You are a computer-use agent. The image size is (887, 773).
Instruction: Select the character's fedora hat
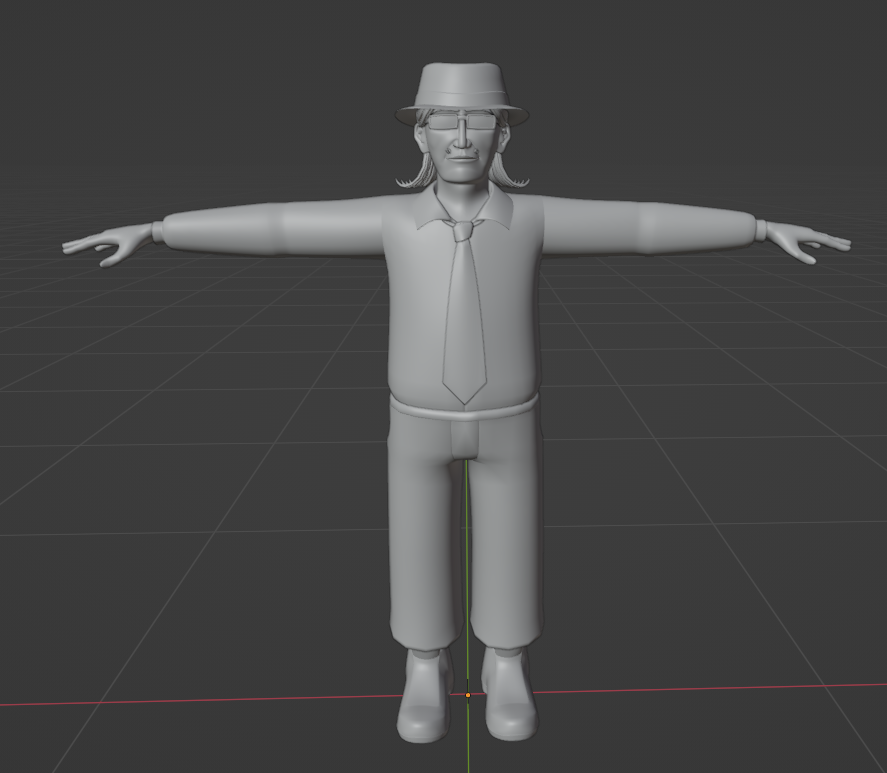461,86
